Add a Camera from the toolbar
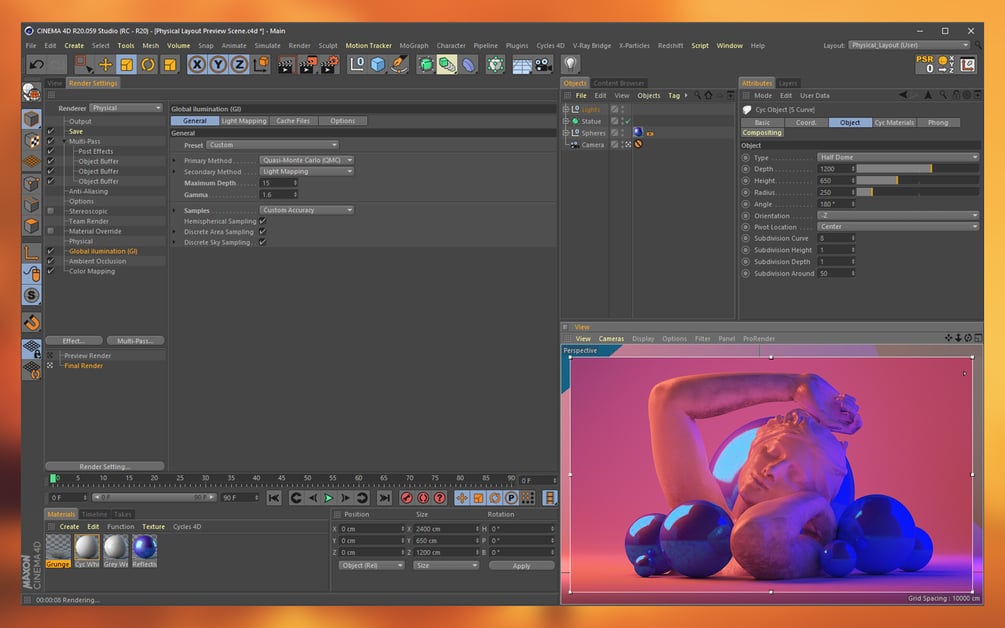Image resolution: width=1005 pixels, height=628 pixels. coord(544,64)
